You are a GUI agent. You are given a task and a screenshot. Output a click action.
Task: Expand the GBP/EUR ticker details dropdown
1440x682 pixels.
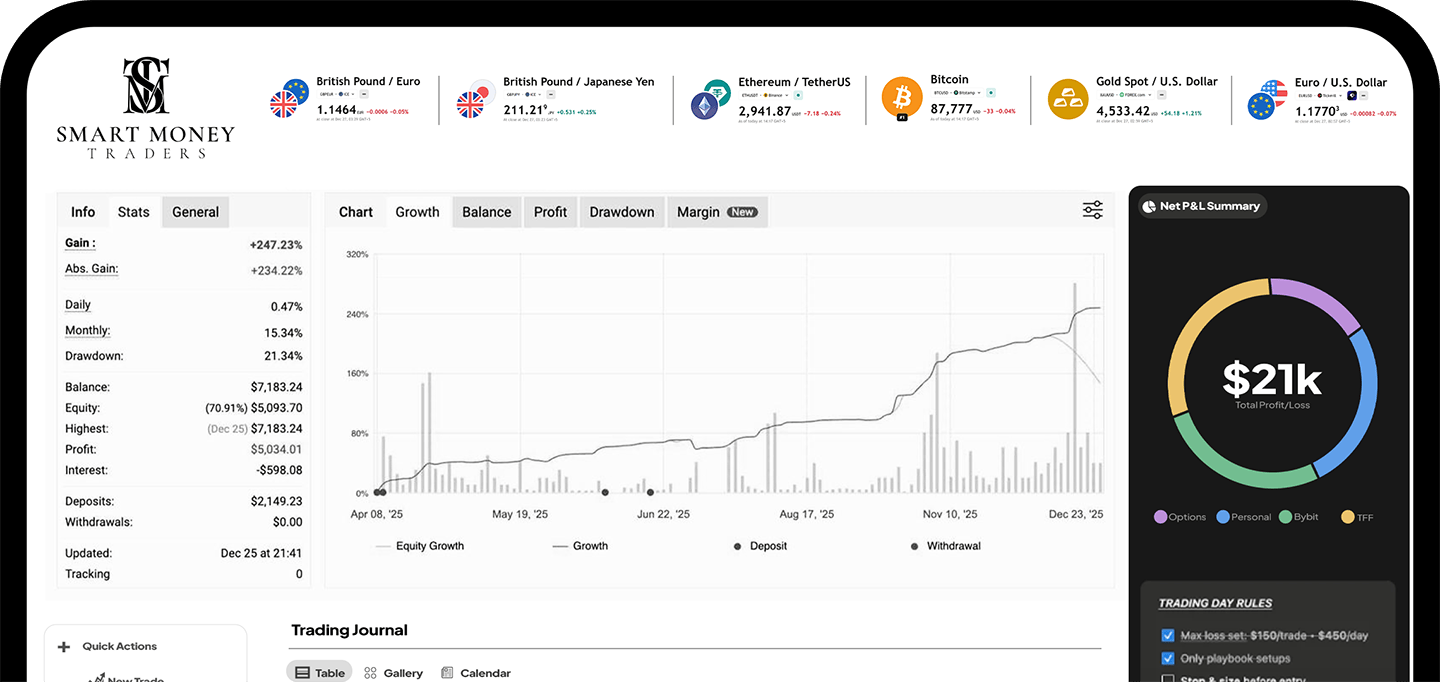[x=353, y=93]
